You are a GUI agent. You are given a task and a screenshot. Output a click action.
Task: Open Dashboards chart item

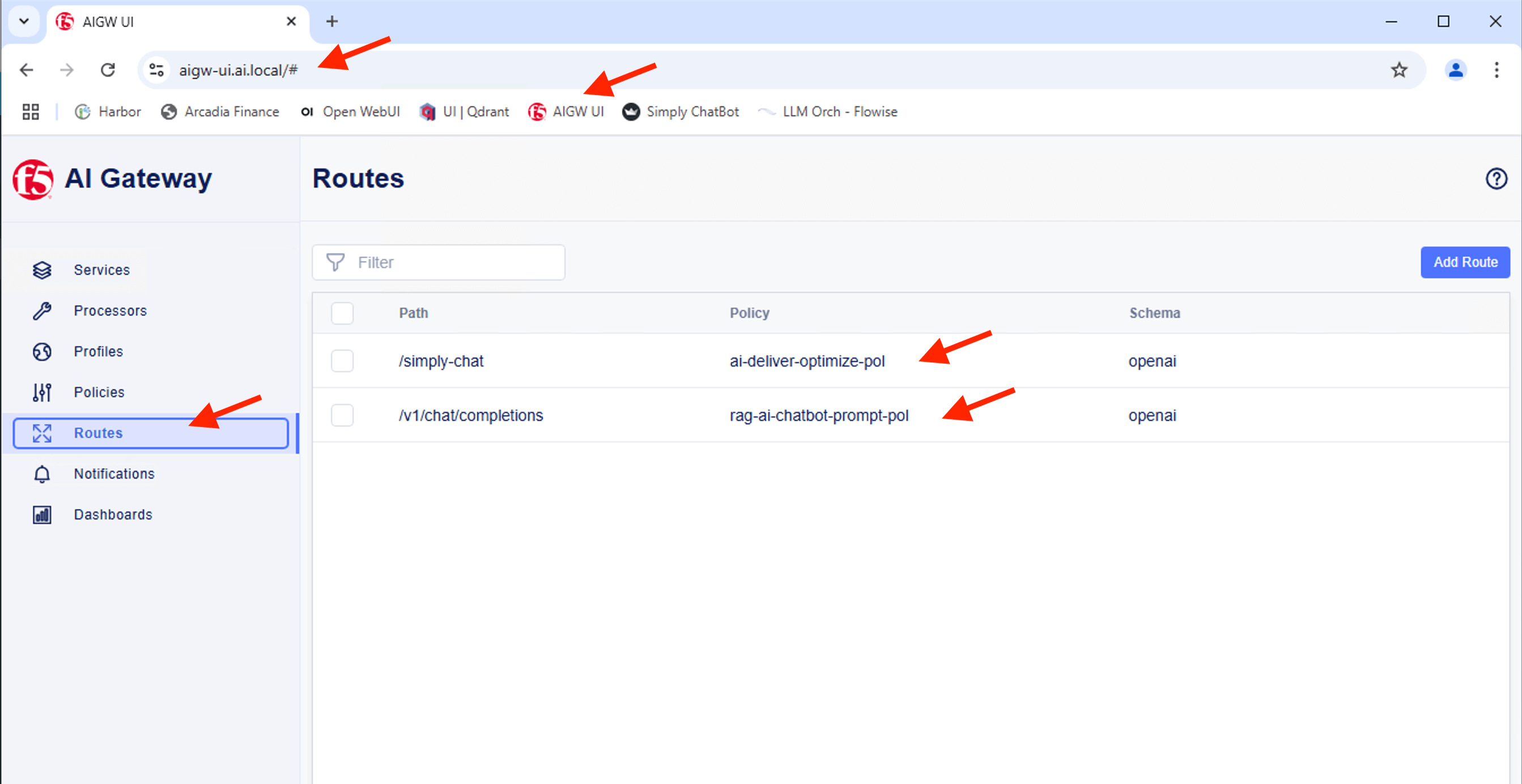[x=42, y=514]
